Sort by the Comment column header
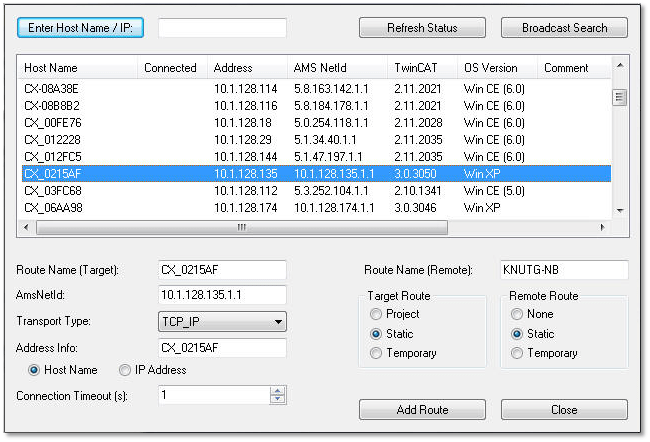The height and width of the screenshot is (442, 650). (x=575, y=68)
